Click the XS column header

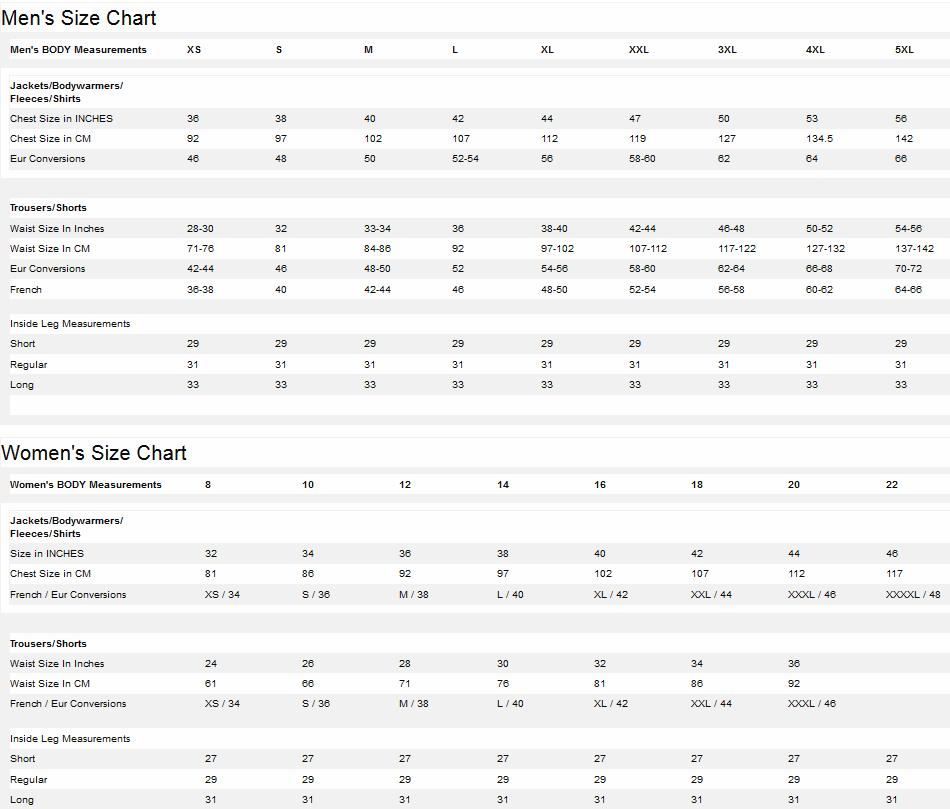pyautogui.click(x=194, y=50)
